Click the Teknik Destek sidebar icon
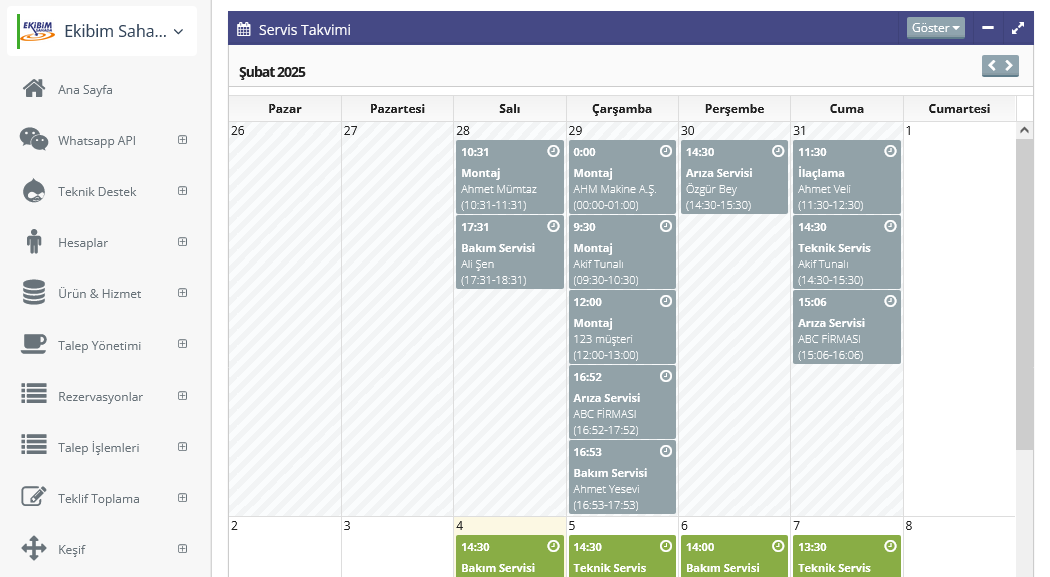The height and width of the screenshot is (577, 1050). 34,191
